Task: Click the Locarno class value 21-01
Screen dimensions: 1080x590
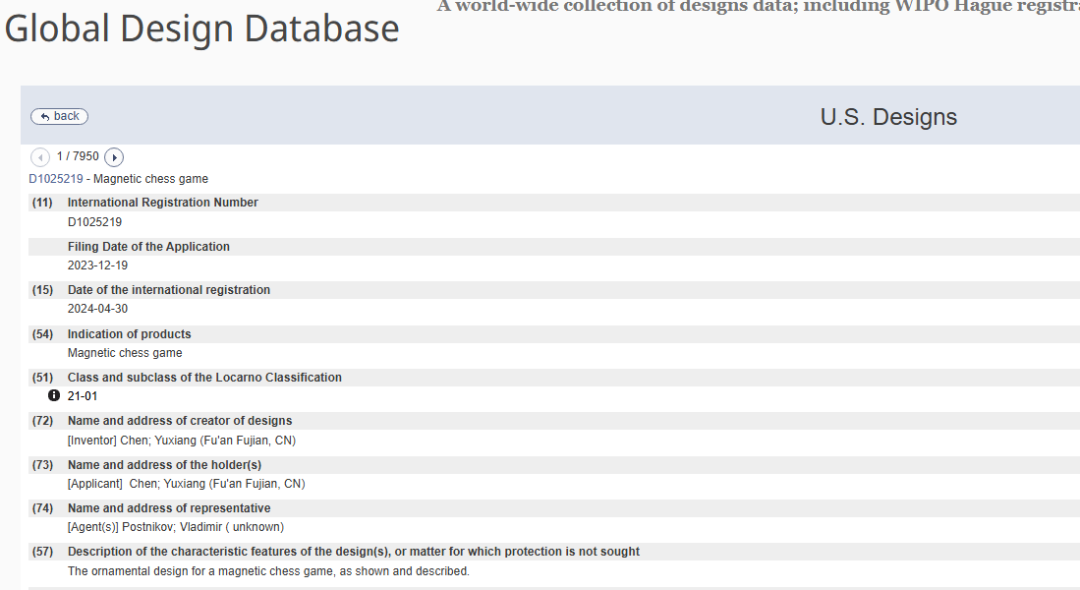Action: point(82,396)
